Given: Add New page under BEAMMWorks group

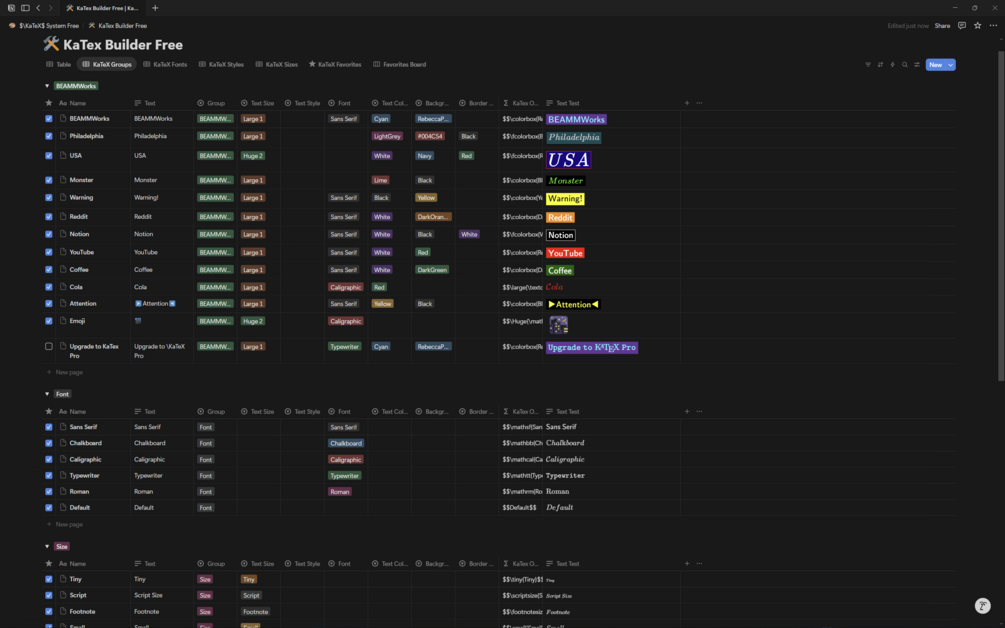Looking at the screenshot, I should (65, 372).
